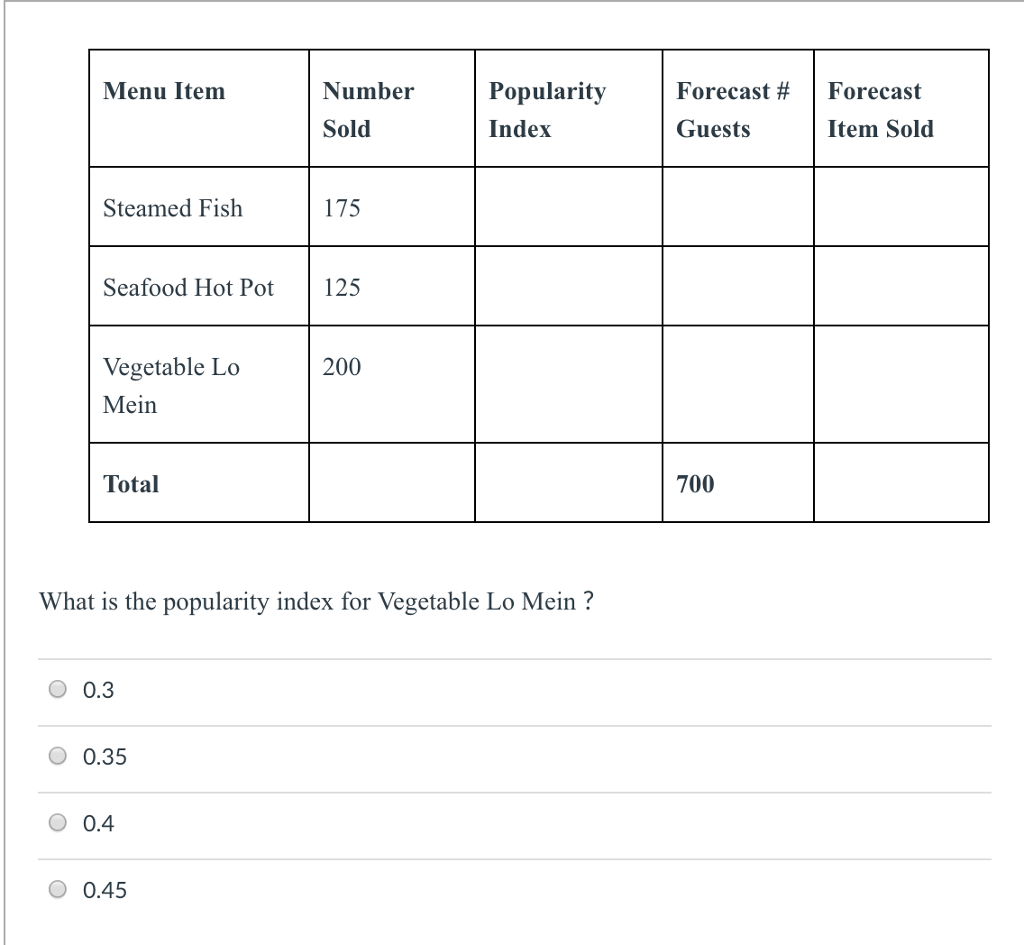Click the Menu Item column header
The height and width of the screenshot is (945, 1024).
[164, 91]
